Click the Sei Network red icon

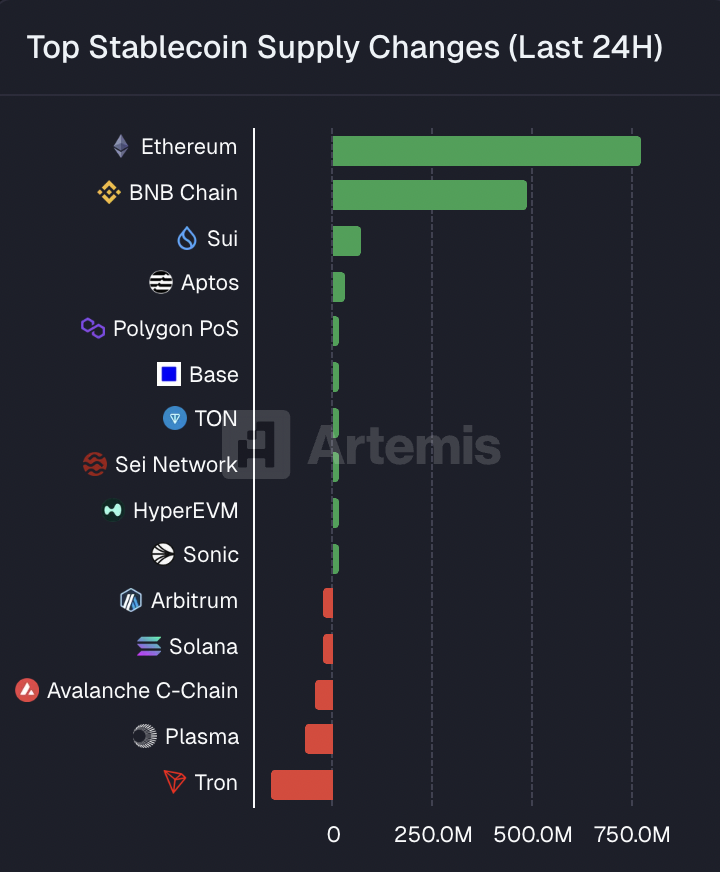[x=95, y=464]
